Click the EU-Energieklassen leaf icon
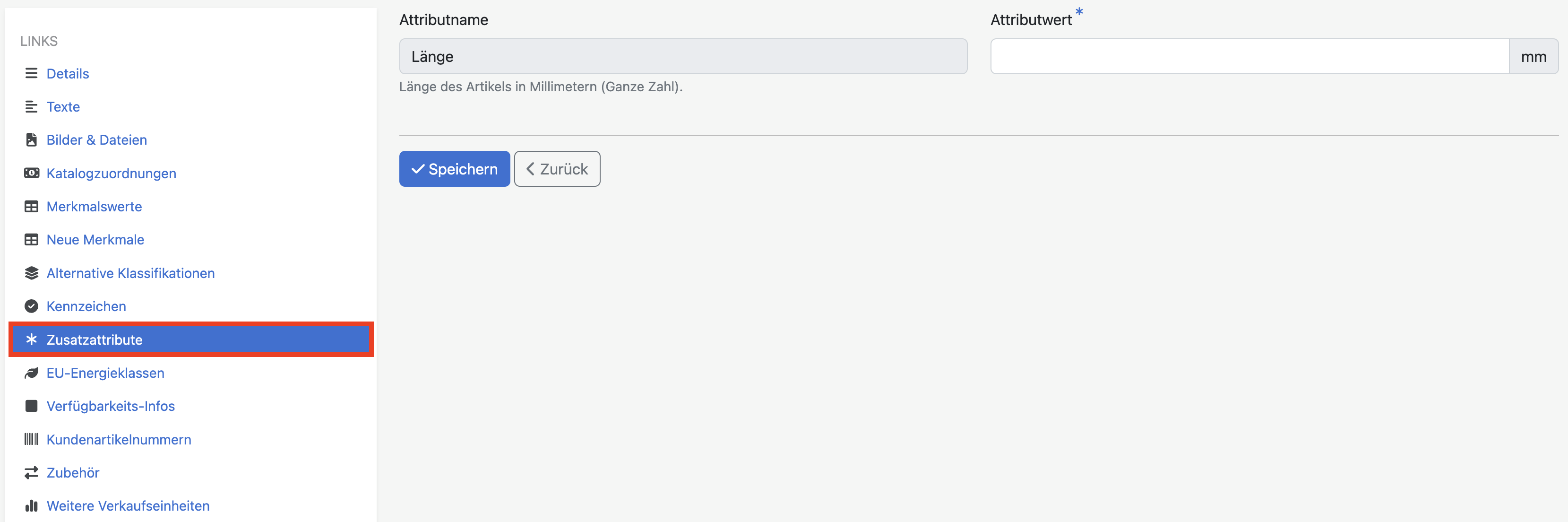The height and width of the screenshot is (522, 1568). click(31, 373)
